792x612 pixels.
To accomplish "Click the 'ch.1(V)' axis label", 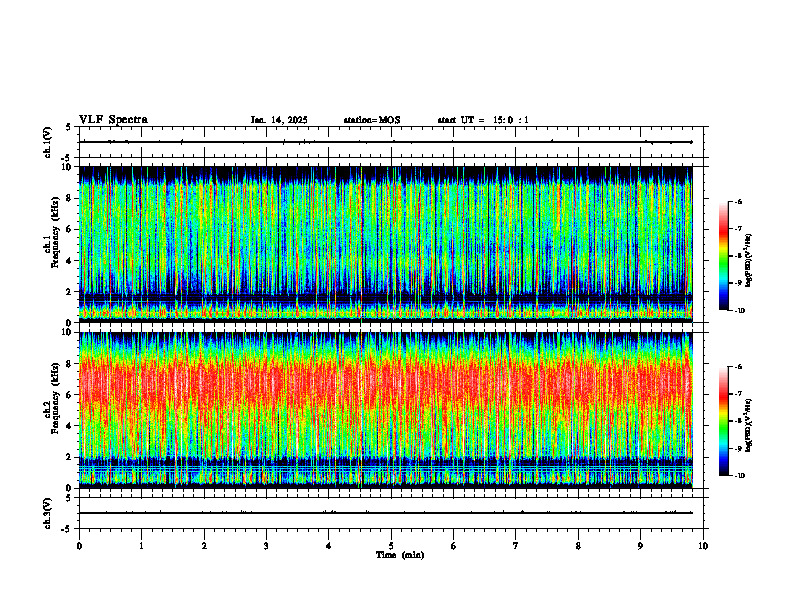I will (x=48, y=142).
